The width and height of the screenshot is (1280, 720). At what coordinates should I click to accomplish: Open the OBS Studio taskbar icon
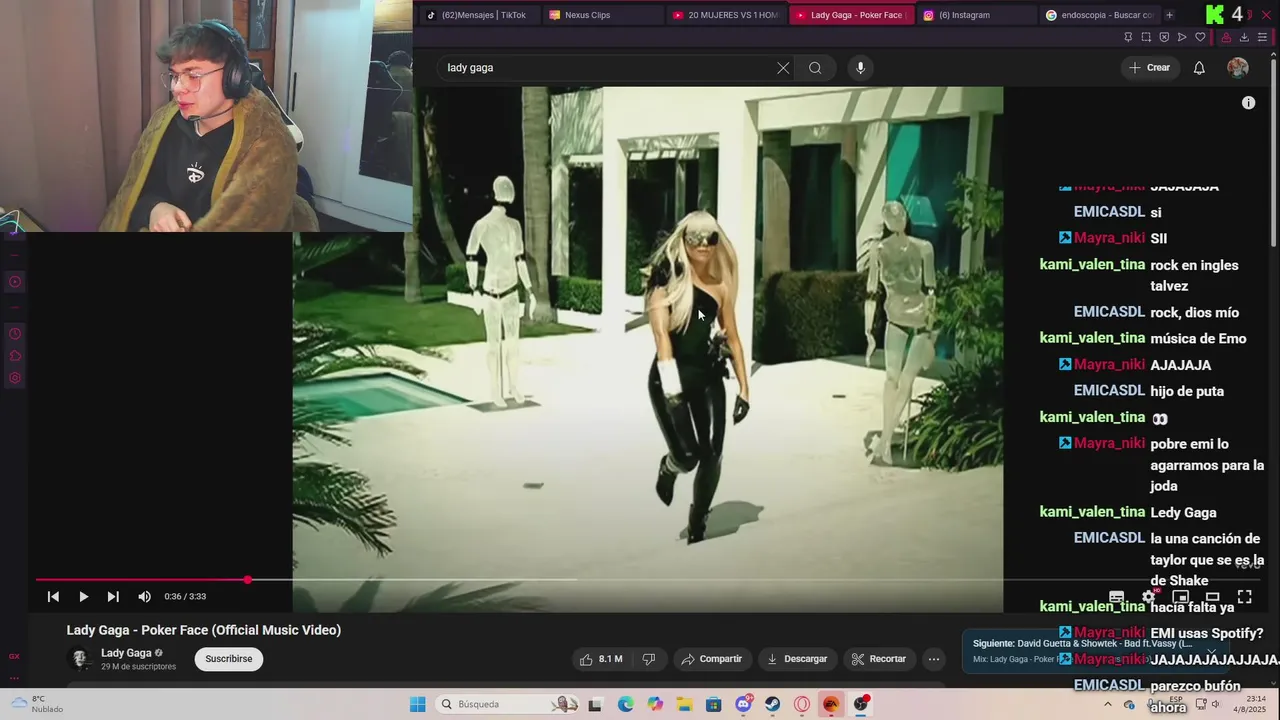point(860,704)
